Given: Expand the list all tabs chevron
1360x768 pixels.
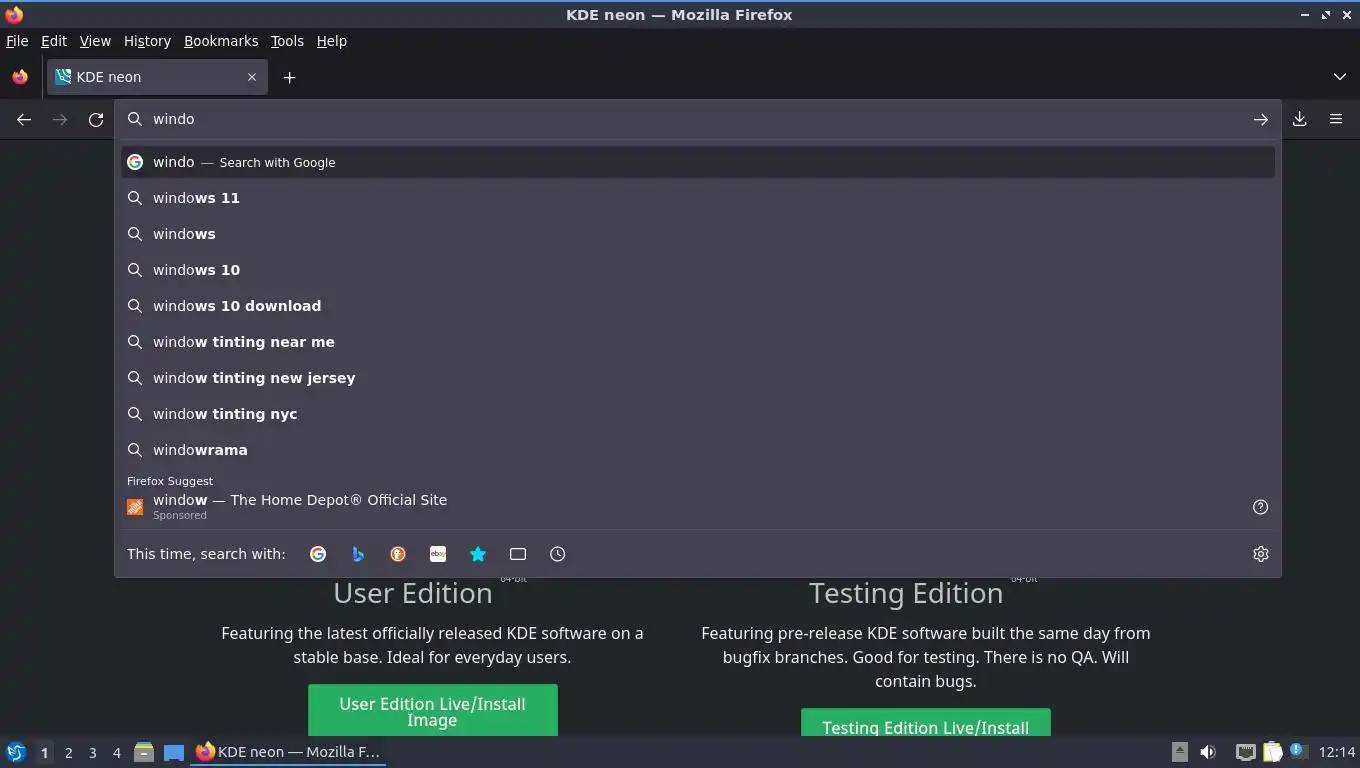Looking at the screenshot, I should [1340, 77].
